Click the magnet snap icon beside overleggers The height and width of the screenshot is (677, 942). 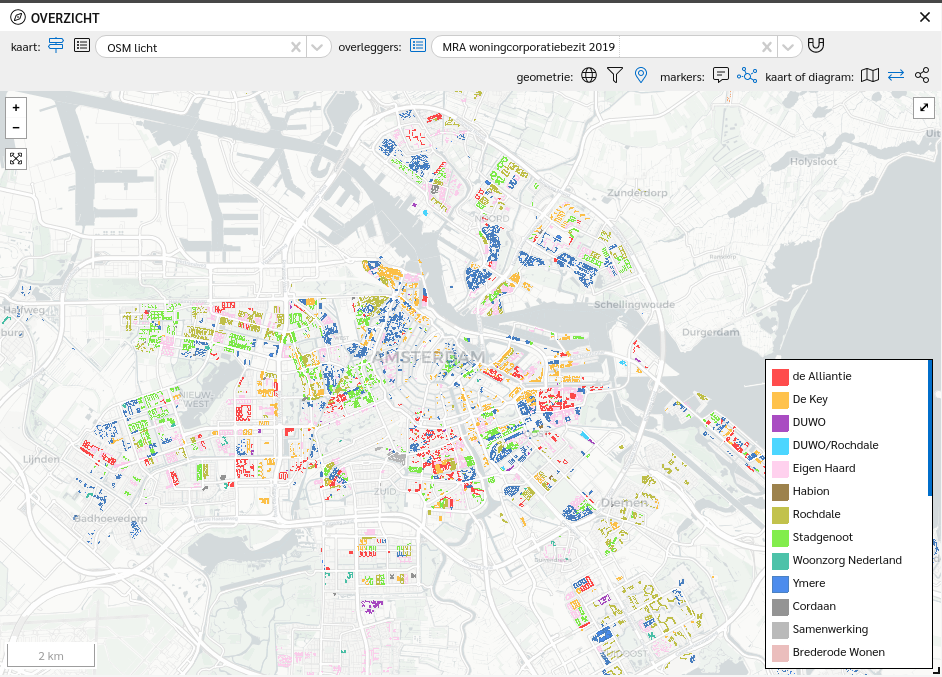coord(817,46)
